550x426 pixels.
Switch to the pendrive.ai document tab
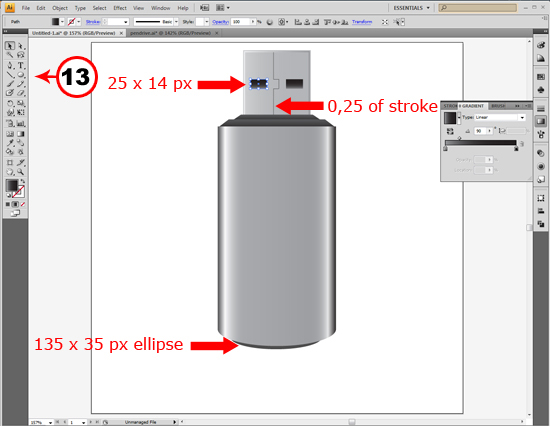(170, 33)
